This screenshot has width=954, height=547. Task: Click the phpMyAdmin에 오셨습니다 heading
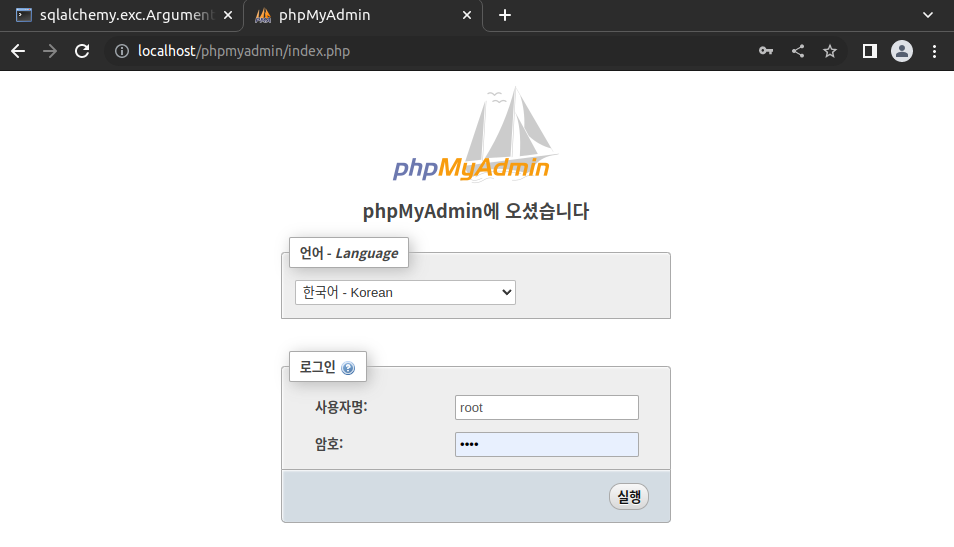coord(476,211)
